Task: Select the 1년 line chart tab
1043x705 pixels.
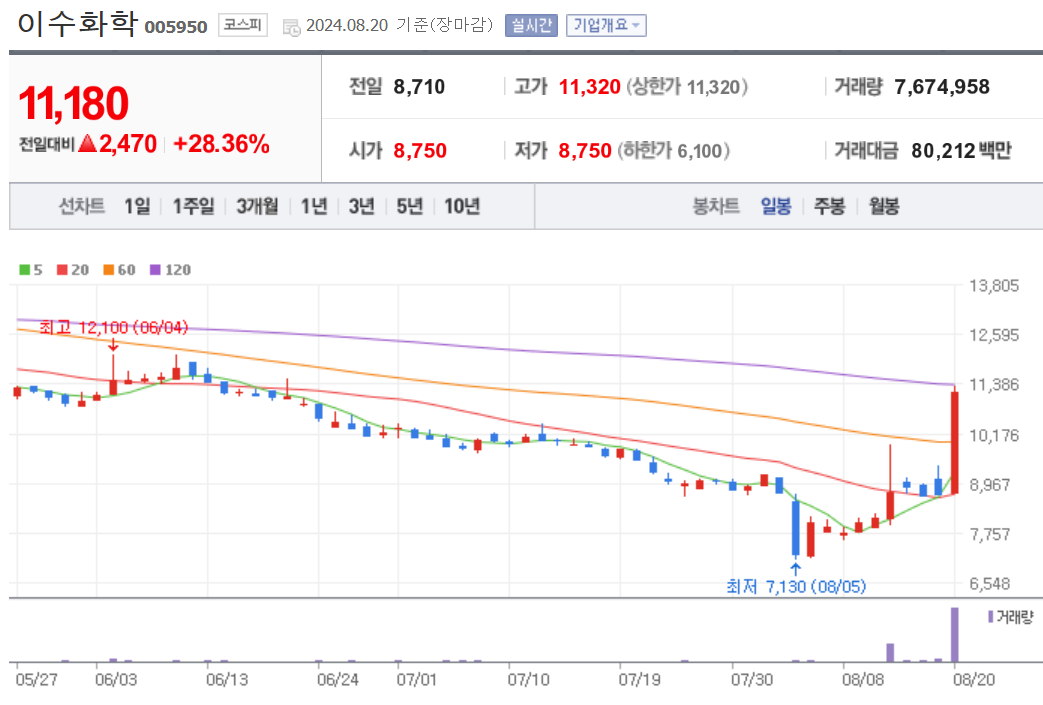Action: (313, 206)
